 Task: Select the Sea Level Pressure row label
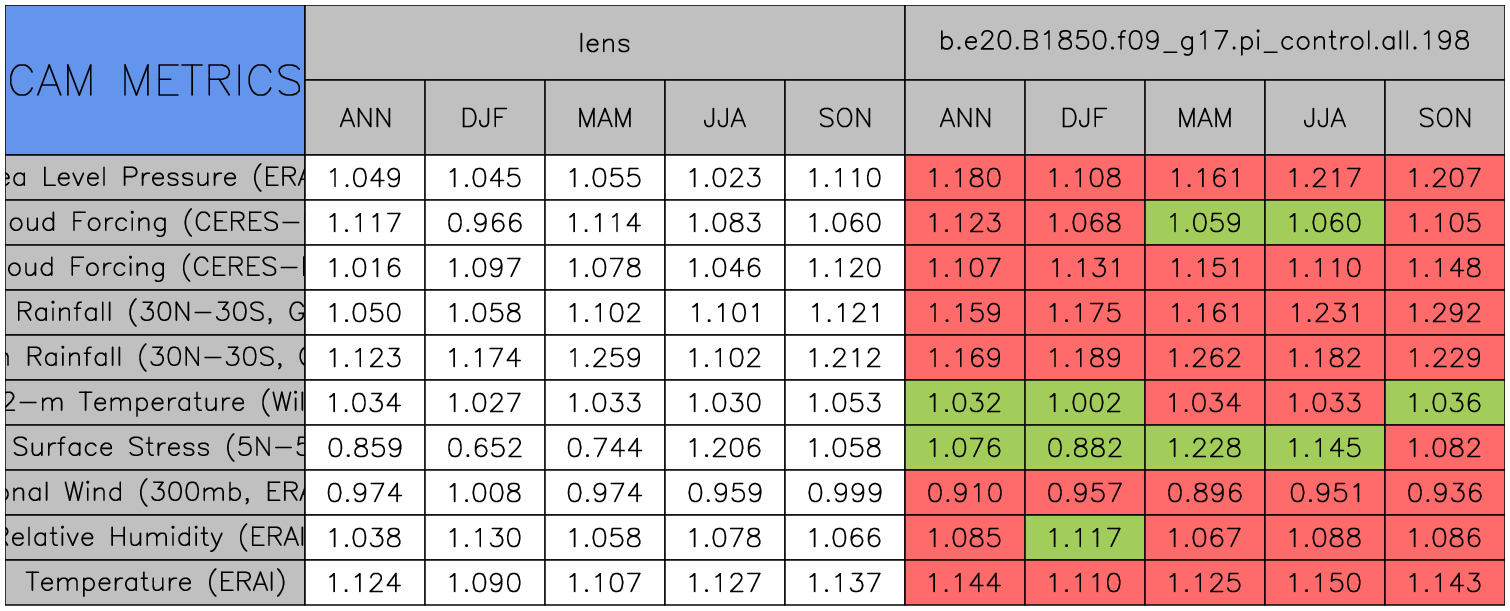[155, 178]
